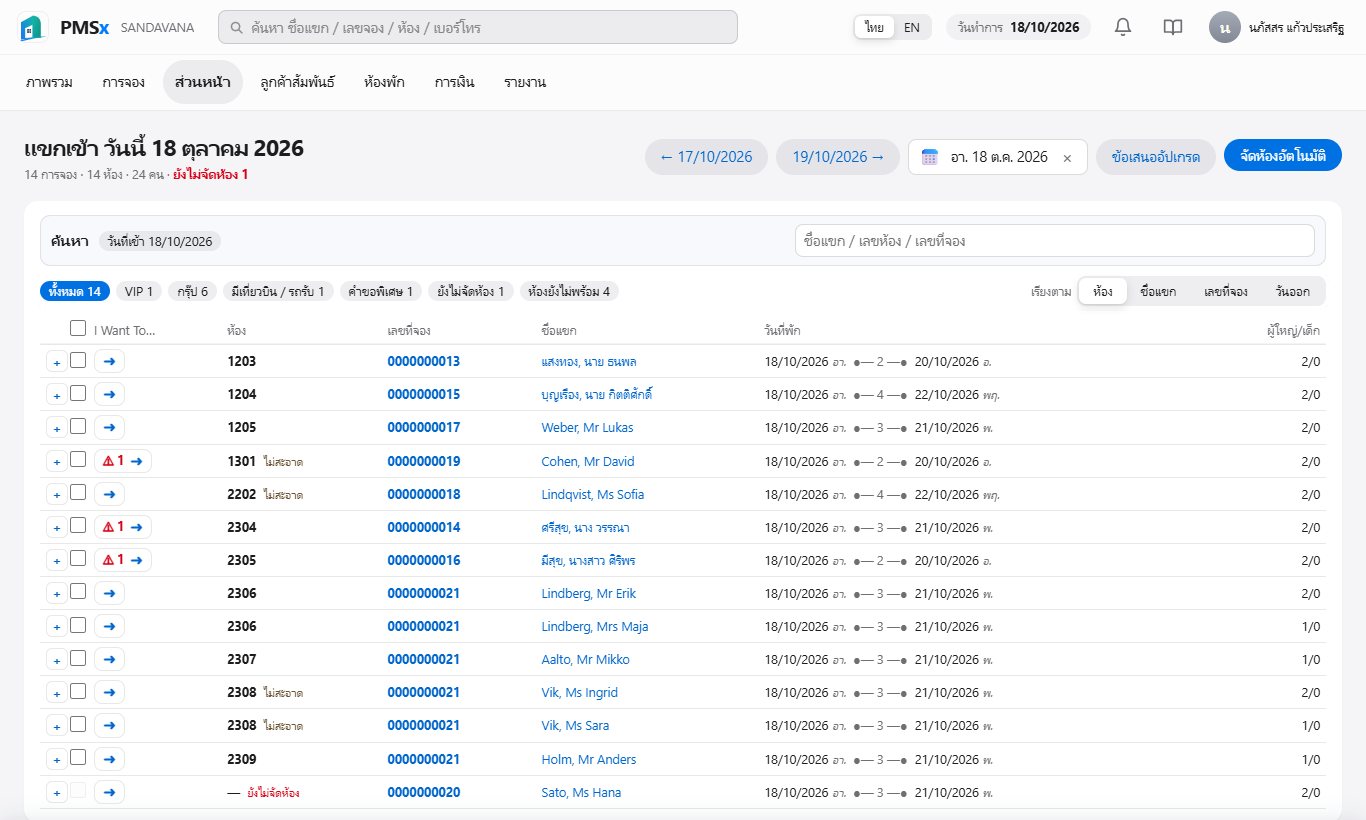This screenshot has height=820, width=1366.
Task: Go to previous day 17/10/2026
Action: pyautogui.click(x=706, y=157)
